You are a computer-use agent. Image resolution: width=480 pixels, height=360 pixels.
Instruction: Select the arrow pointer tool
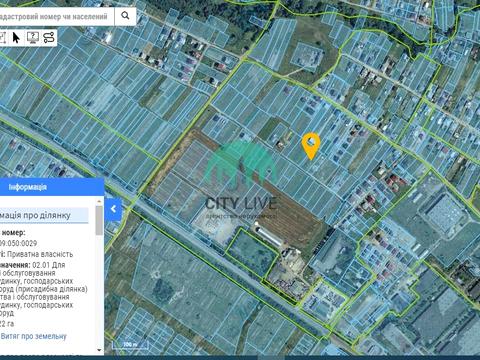click(x=16, y=38)
